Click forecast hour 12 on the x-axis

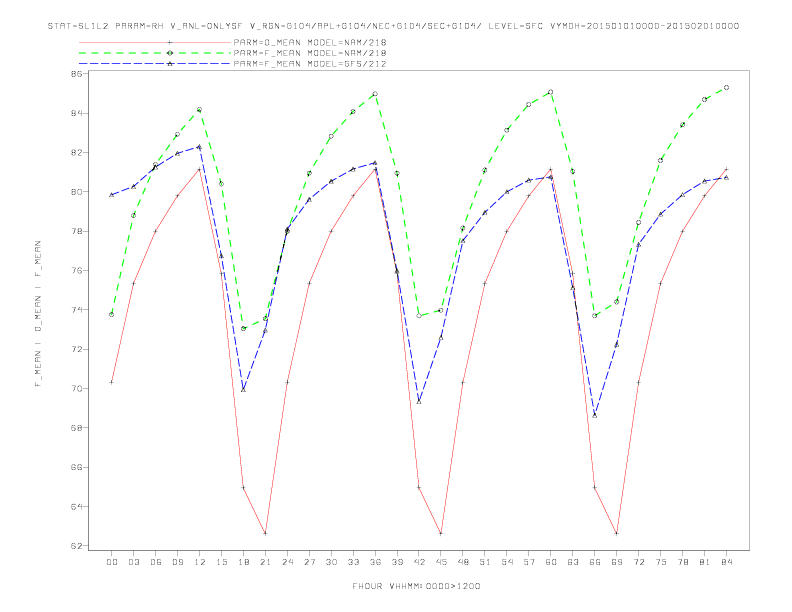(x=200, y=562)
